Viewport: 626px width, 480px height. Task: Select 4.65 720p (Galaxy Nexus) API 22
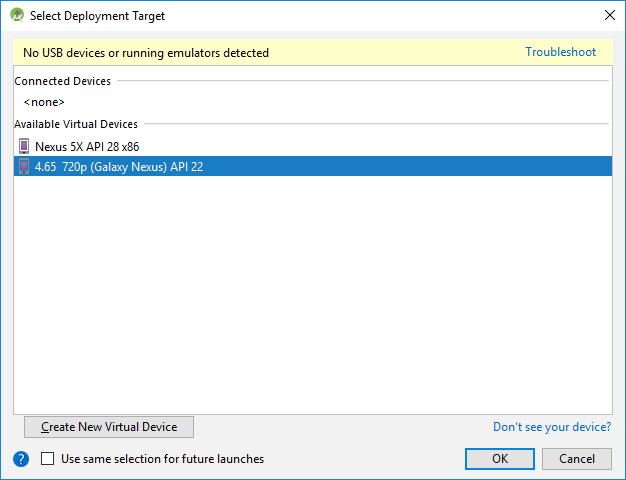(118, 167)
